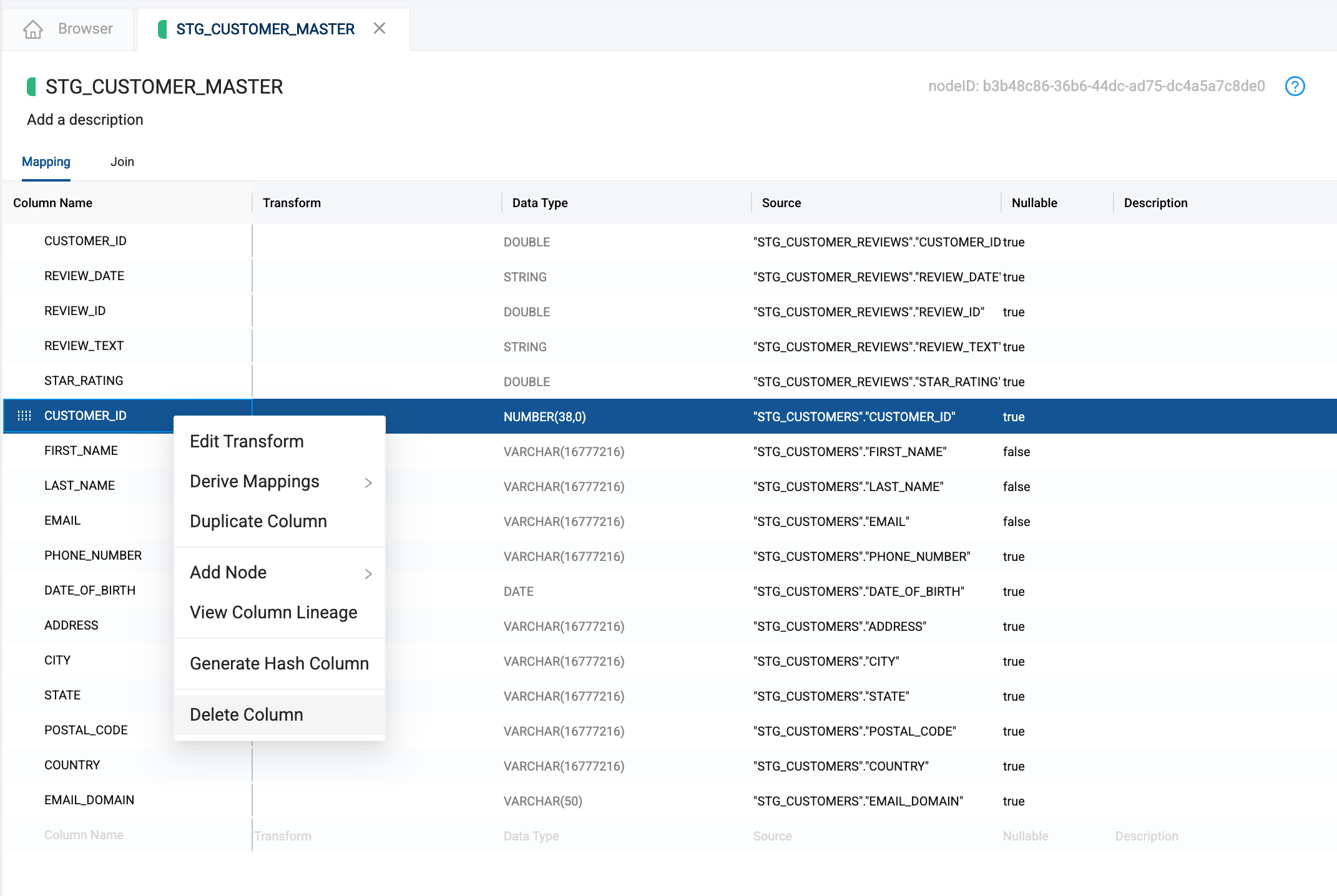
Task: Click the Data Type column header
Action: 540,203
